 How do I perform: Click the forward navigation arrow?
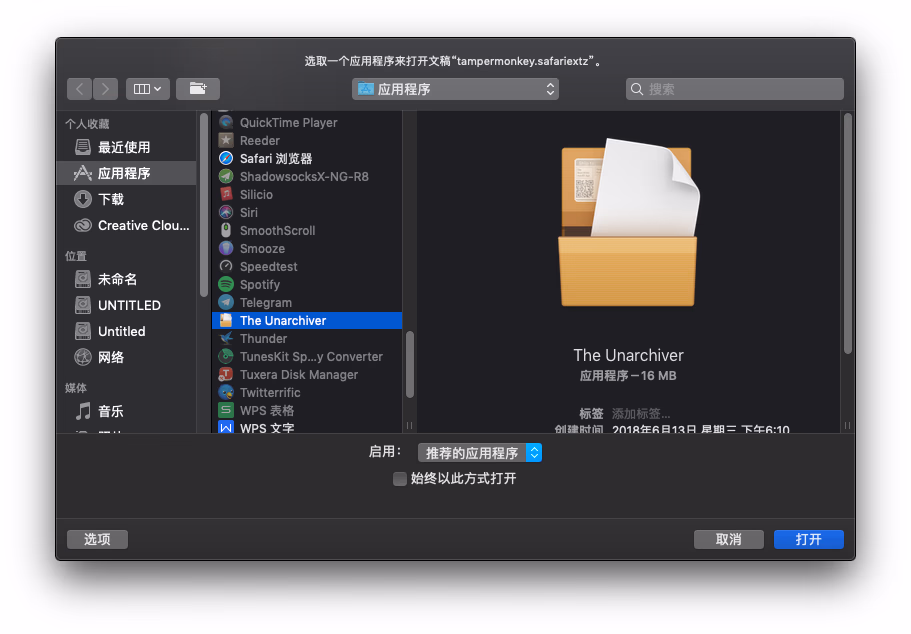pos(106,89)
